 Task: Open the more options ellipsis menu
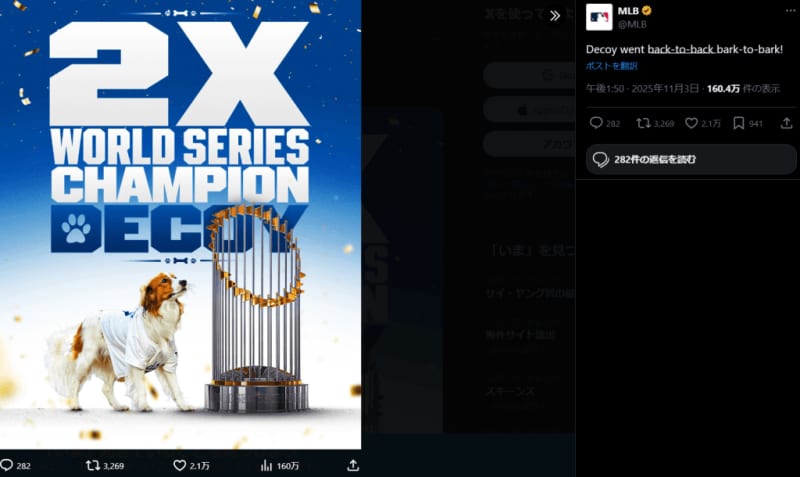790,11
